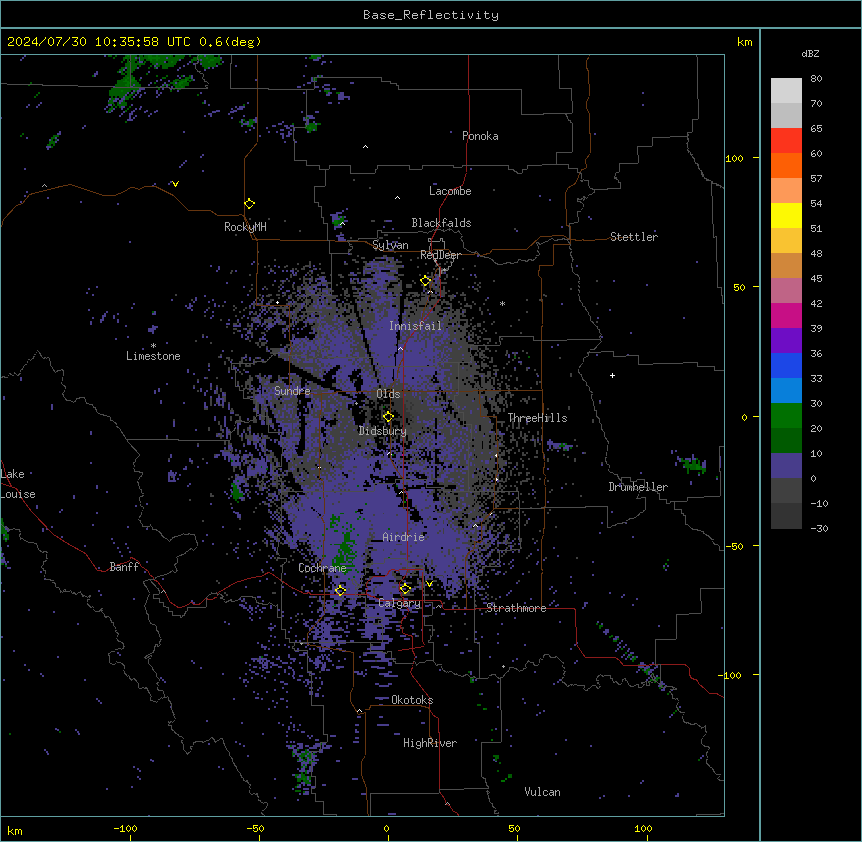This screenshot has height=842, width=862.
Task: Click the yellow diamond marker below RedDeer
Action: pyautogui.click(x=426, y=281)
